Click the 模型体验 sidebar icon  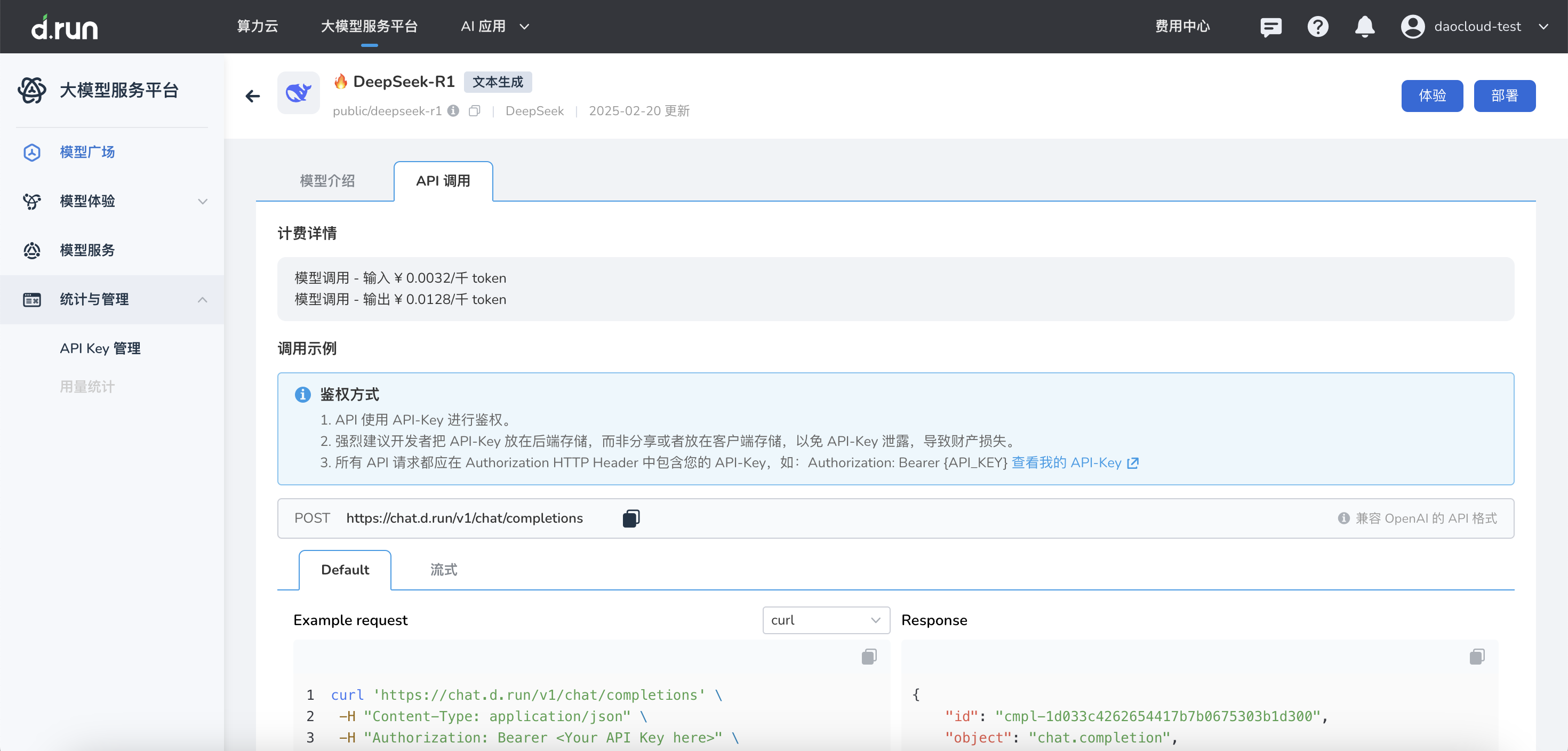(31, 202)
